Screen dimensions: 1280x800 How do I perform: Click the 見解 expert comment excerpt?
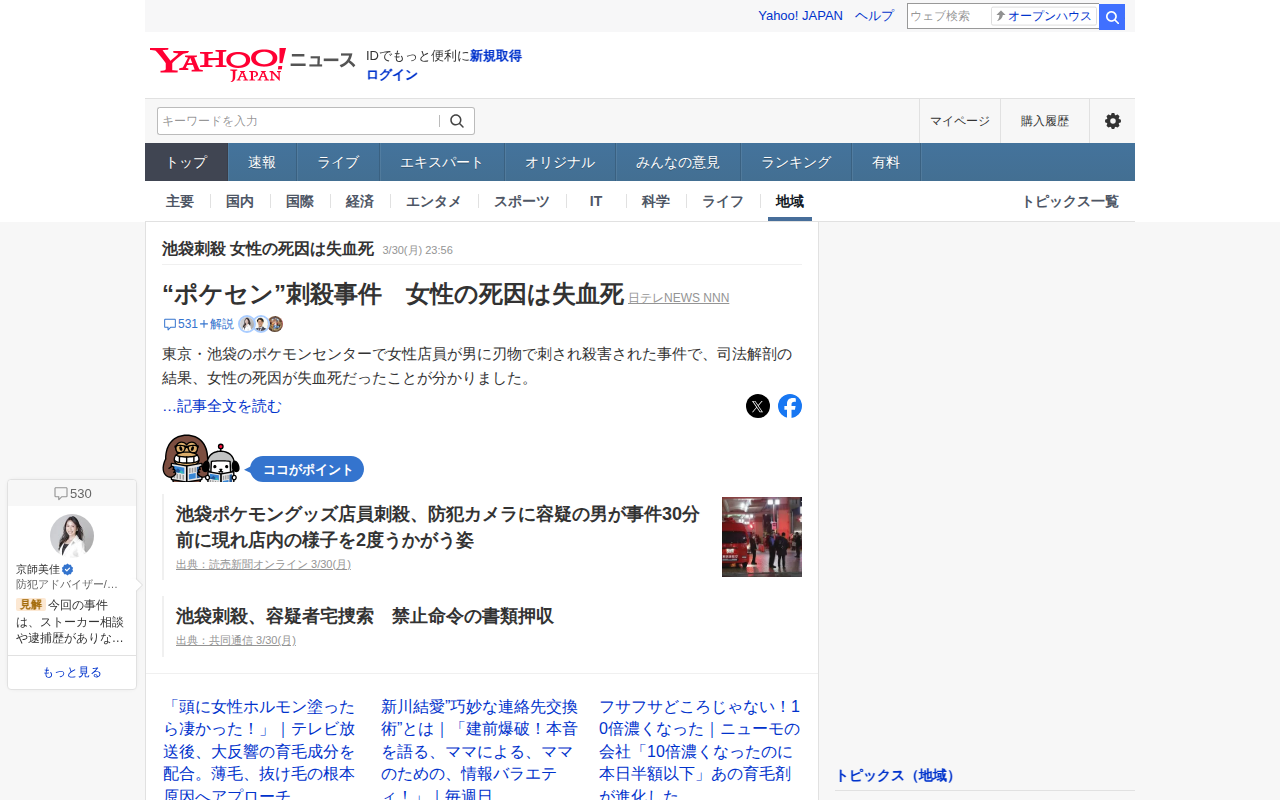[72, 621]
